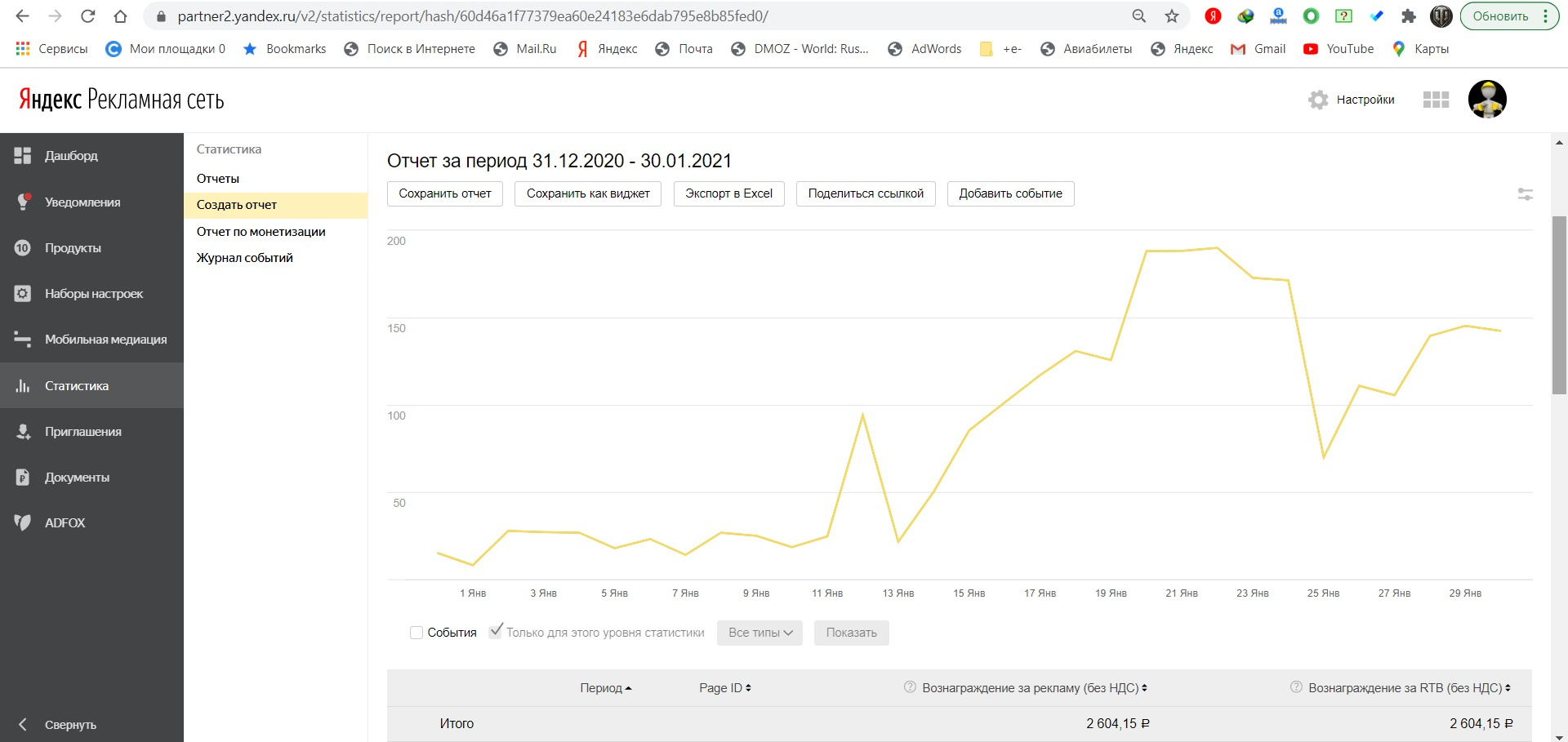Open the Mail.Ru bookmark
1568x742 pixels.
click(525, 49)
